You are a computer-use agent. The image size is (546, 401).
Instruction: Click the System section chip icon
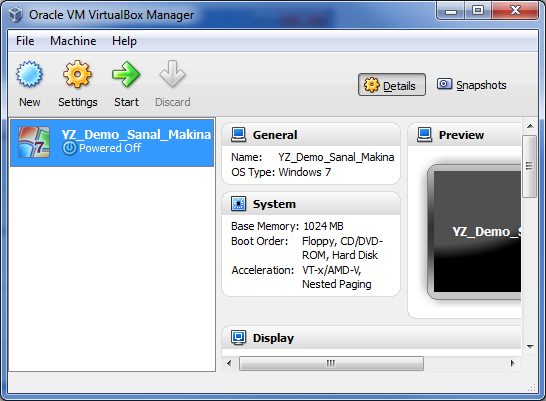point(239,204)
